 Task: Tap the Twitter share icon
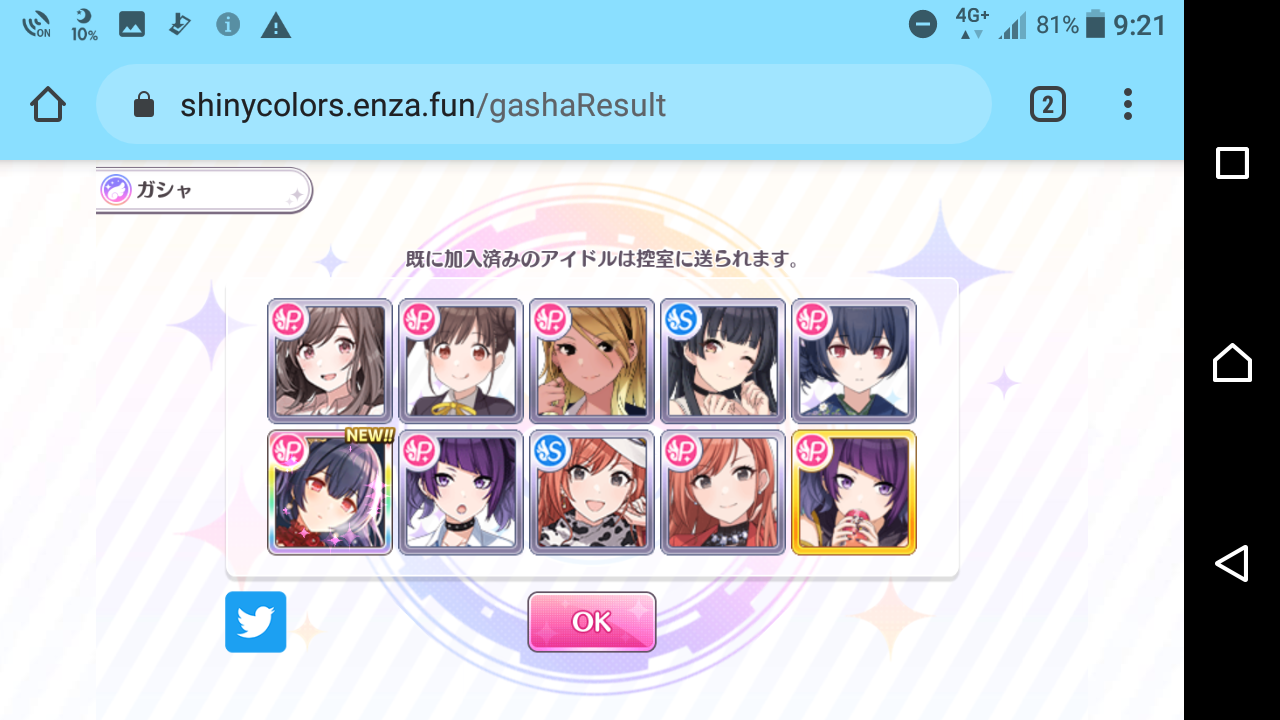(x=256, y=622)
